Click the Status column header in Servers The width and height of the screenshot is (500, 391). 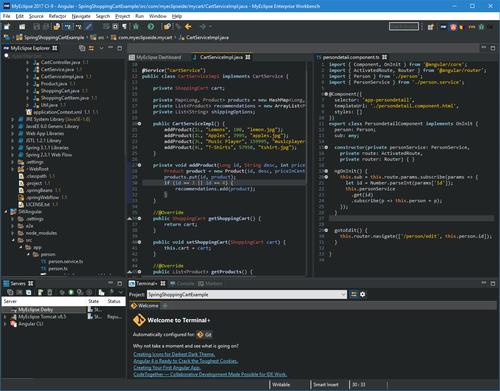tap(114, 301)
